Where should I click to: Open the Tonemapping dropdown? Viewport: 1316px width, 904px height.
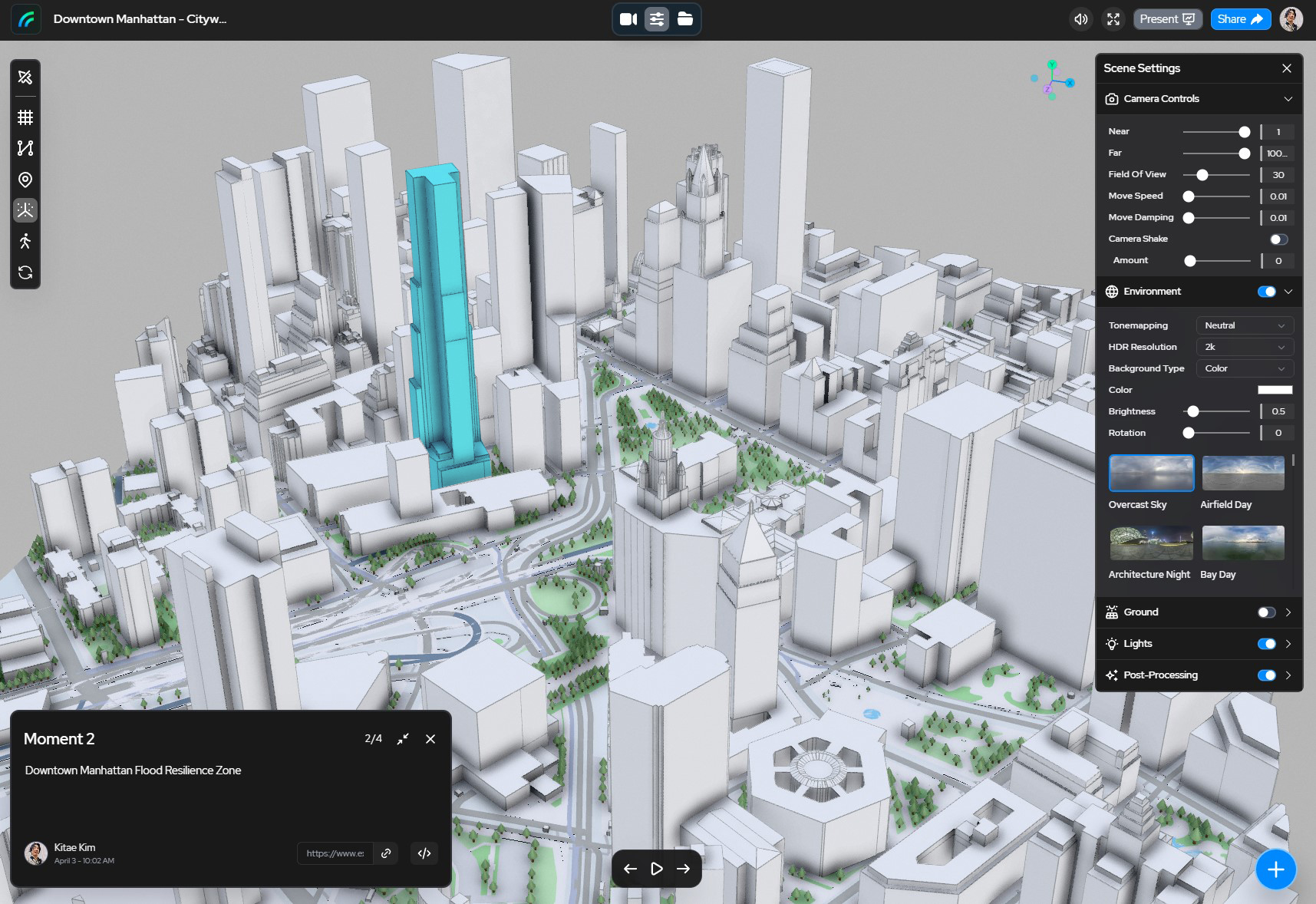coord(1244,325)
